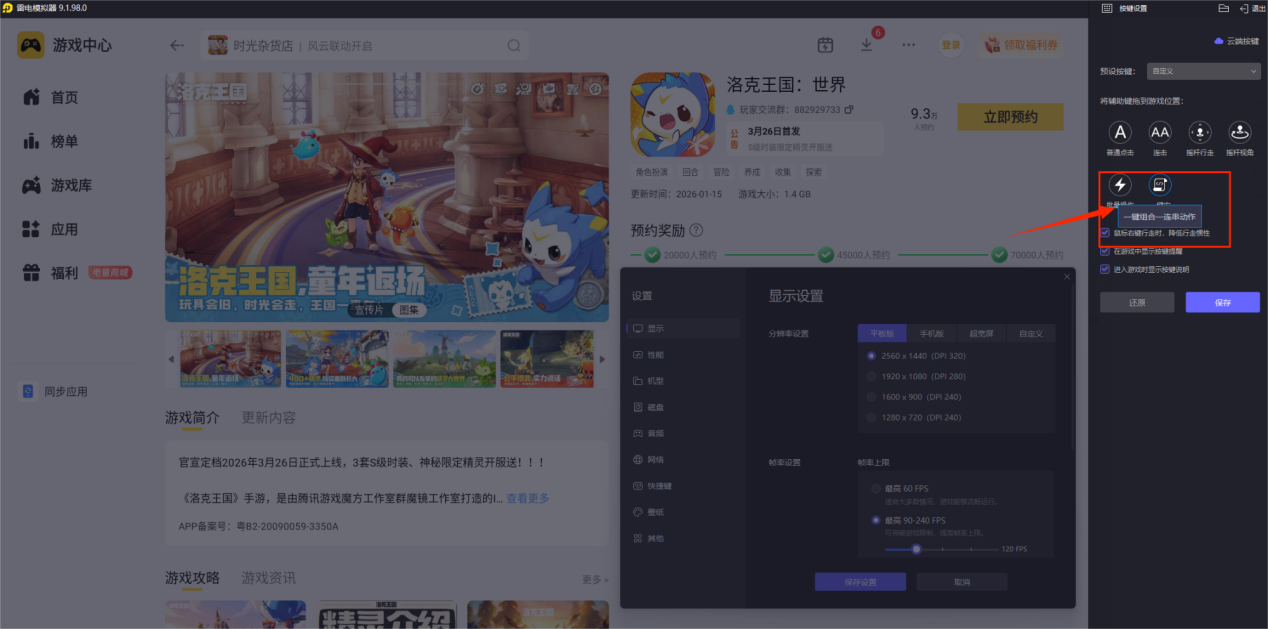Show the next screenshot thumbnail arrow
This screenshot has width=1268, height=629.
(603, 359)
